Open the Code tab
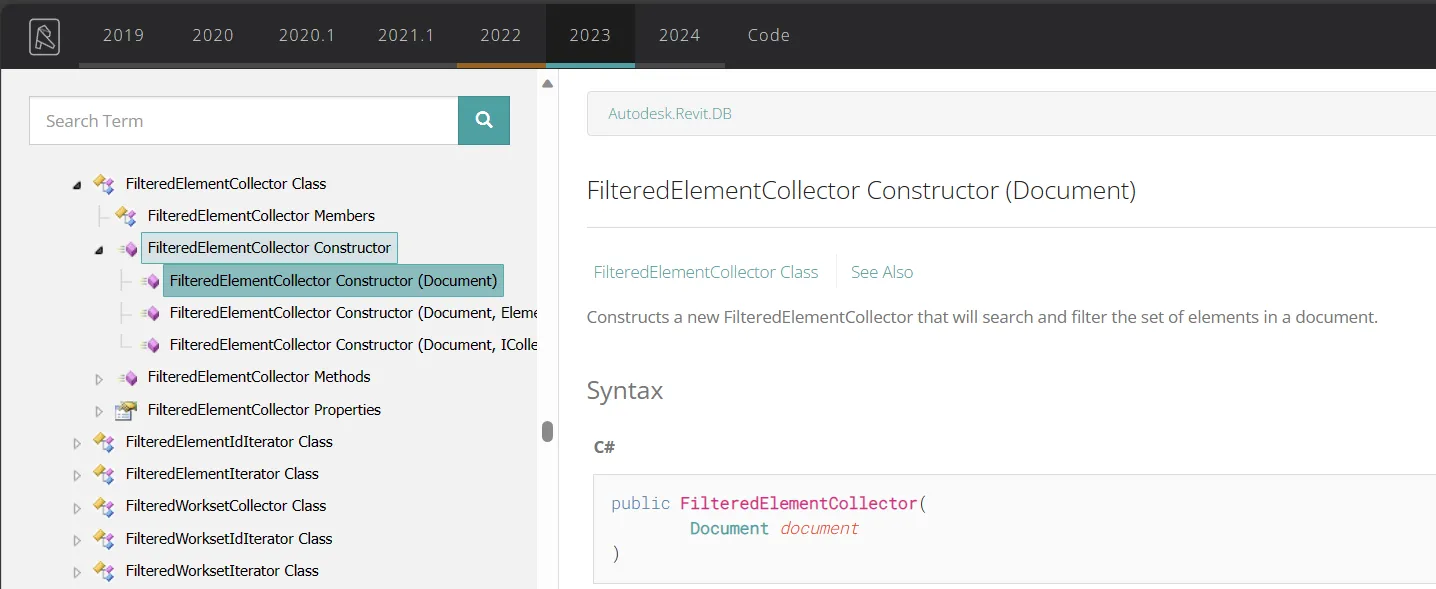The width and height of the screenshot is (1436, 589). pos(769,35)
